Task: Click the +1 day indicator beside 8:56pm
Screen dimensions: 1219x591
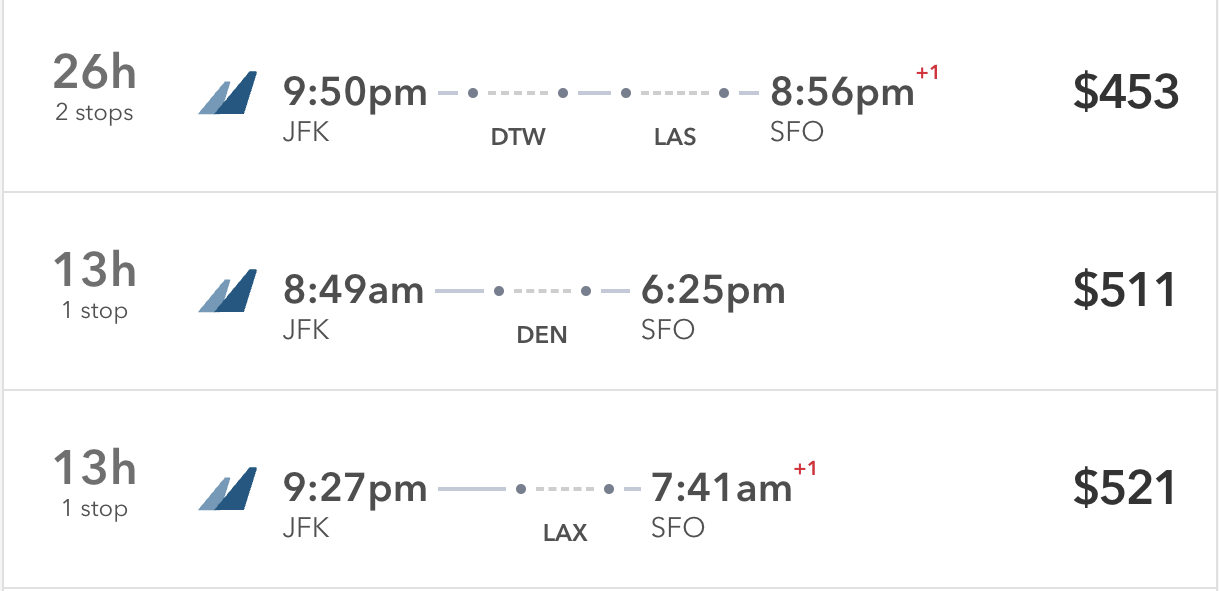Action: 928,73
